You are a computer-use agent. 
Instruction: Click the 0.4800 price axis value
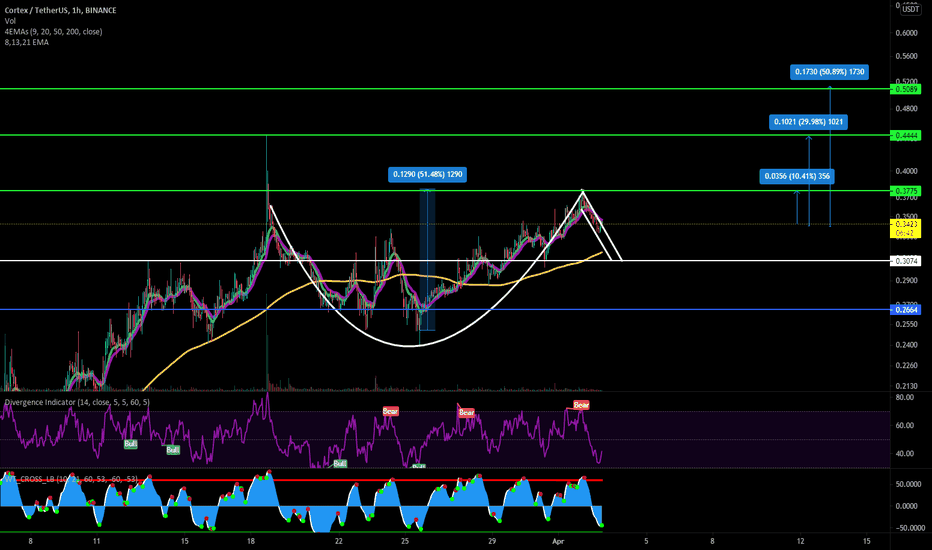coord(906,109)
